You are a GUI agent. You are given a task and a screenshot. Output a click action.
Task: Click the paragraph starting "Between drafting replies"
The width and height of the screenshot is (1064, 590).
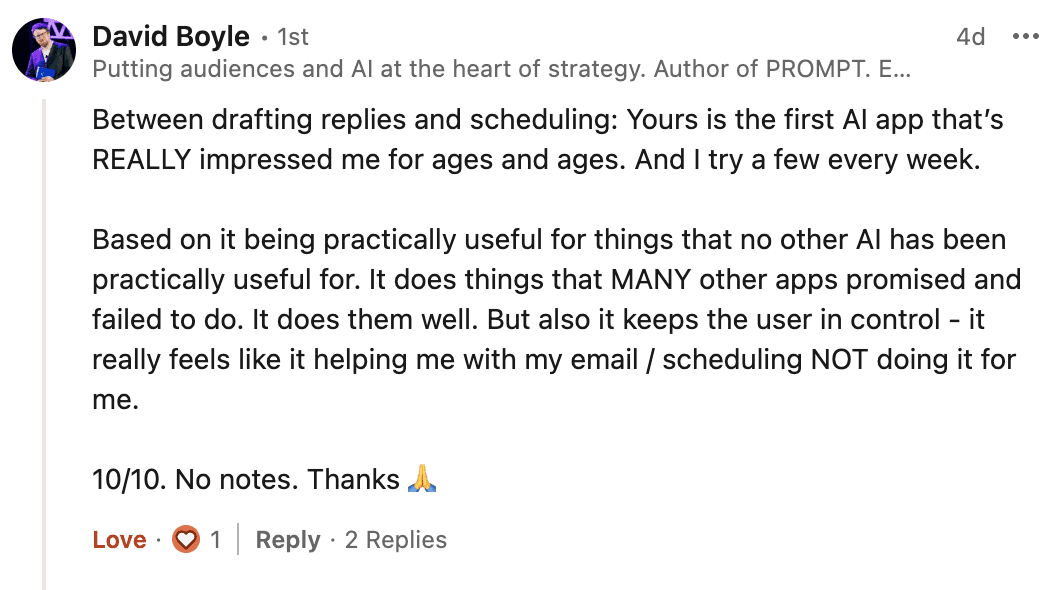pos(540,140)
